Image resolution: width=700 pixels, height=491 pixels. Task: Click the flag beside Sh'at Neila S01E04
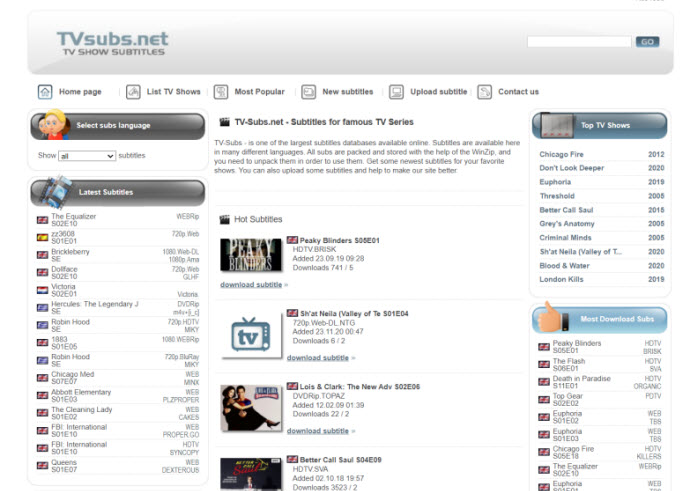(292, 313)
